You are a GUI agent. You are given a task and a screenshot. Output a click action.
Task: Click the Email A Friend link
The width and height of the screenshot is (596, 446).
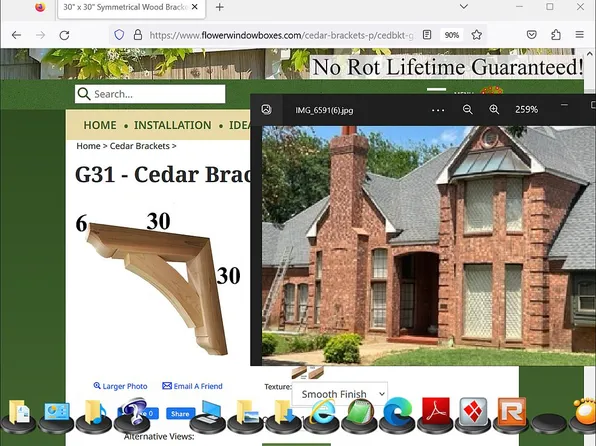point(192,386)
